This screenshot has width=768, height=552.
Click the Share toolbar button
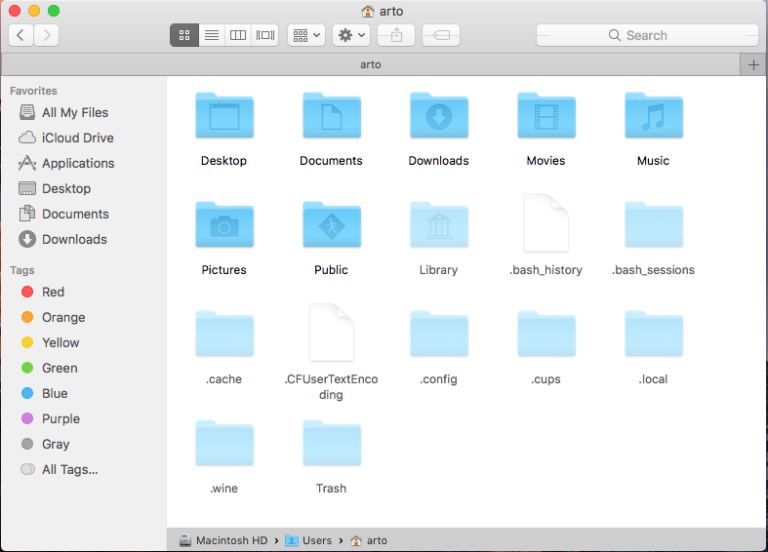coord(396,35)
